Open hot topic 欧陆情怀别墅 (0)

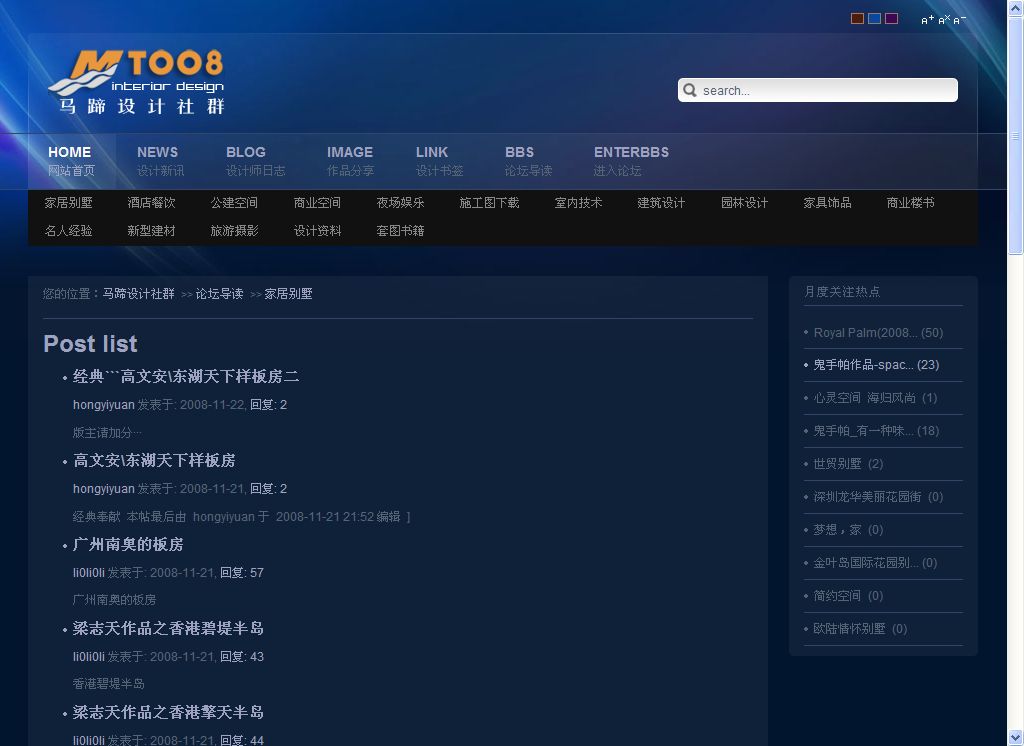click(860, 629)
